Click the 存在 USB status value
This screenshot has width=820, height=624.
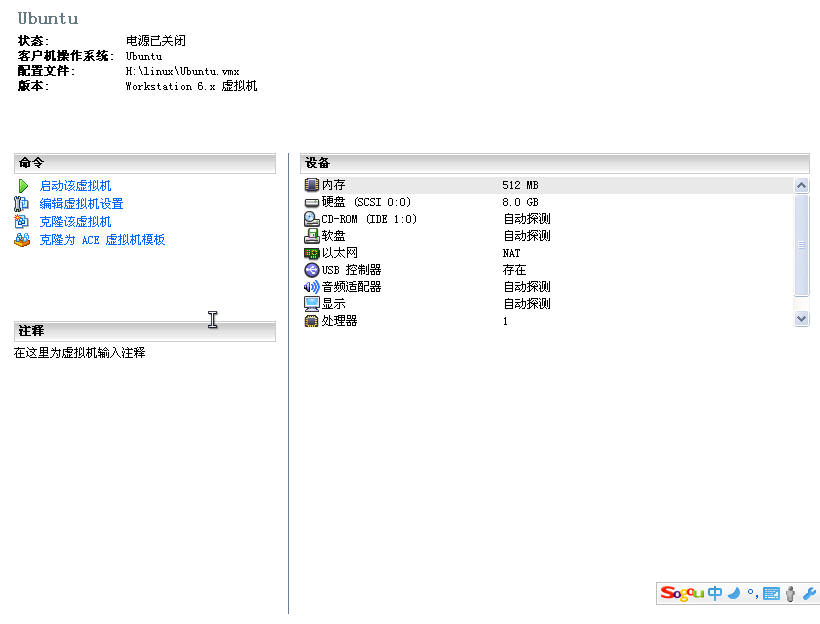pos(514,270)
